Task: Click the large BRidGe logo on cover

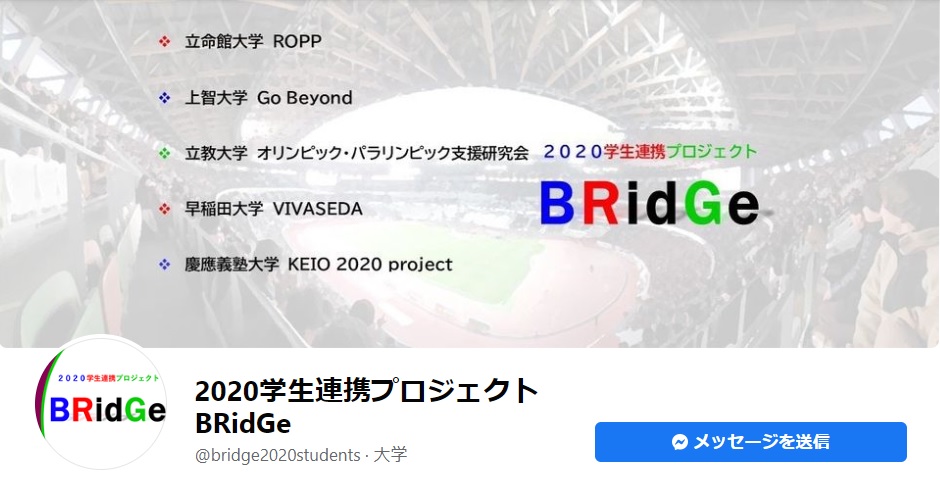Action: [650, 203]
